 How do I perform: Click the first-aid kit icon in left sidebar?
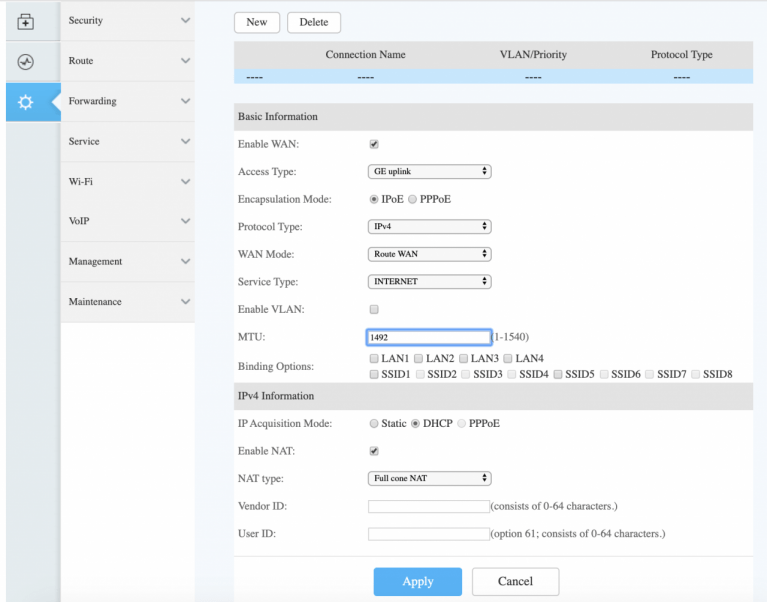26,21
